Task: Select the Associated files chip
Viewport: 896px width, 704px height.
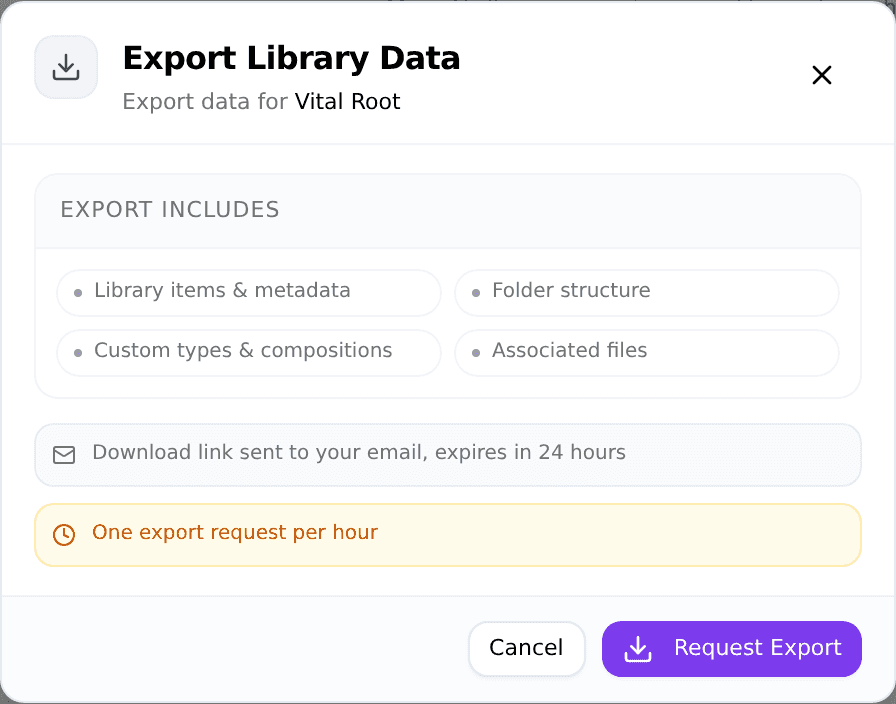Action: [646, 353]
